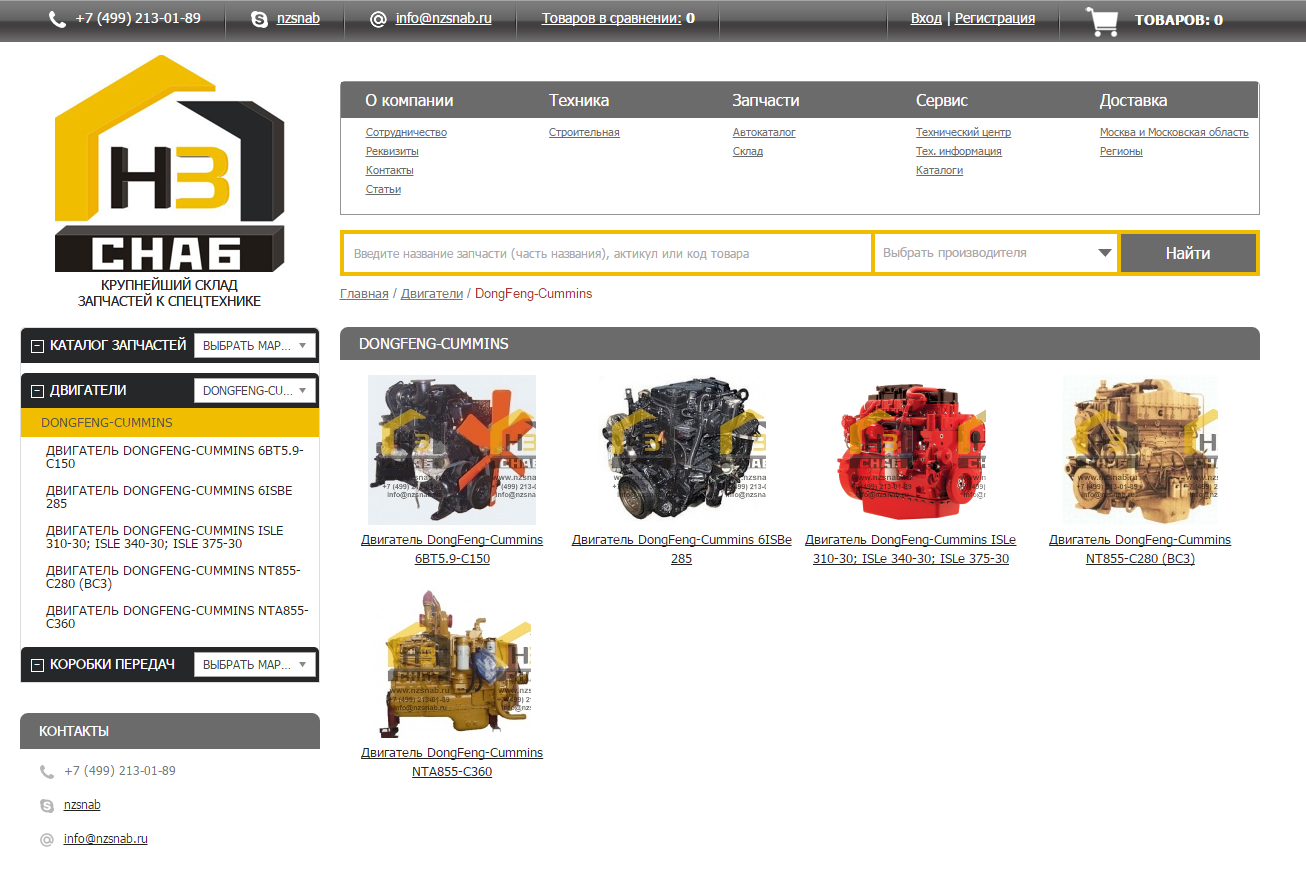Viewport: 1306px width, 886px height.
Task: Open the Выбрать производителя dropdown
Action: click(996, 253)
